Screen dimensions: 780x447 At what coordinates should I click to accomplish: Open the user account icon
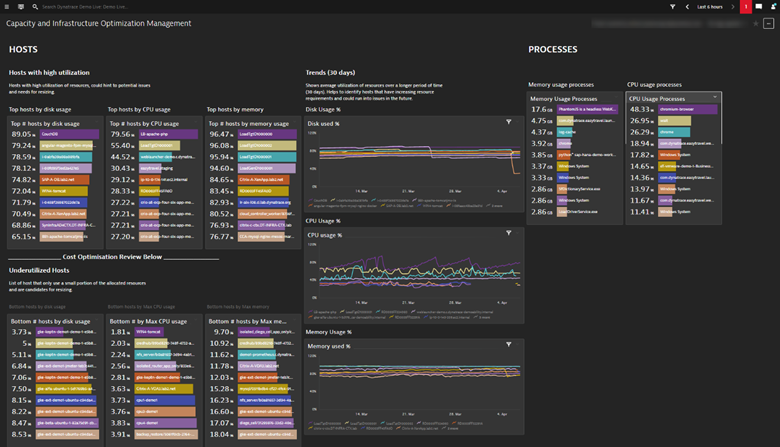point(774,6)
